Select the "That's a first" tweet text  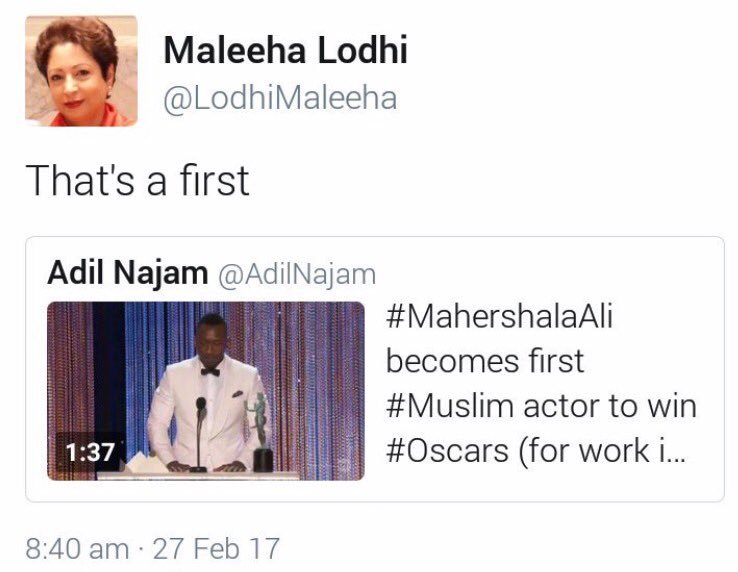coord(138,180)
